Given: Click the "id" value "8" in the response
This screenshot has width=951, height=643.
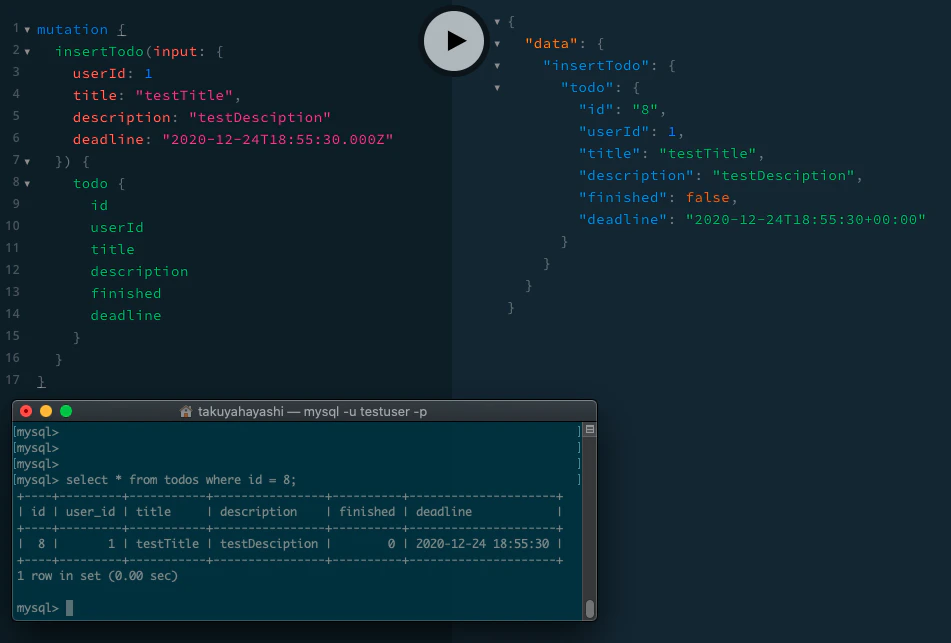Looking at the screenshot, I should tap(645, 109).
